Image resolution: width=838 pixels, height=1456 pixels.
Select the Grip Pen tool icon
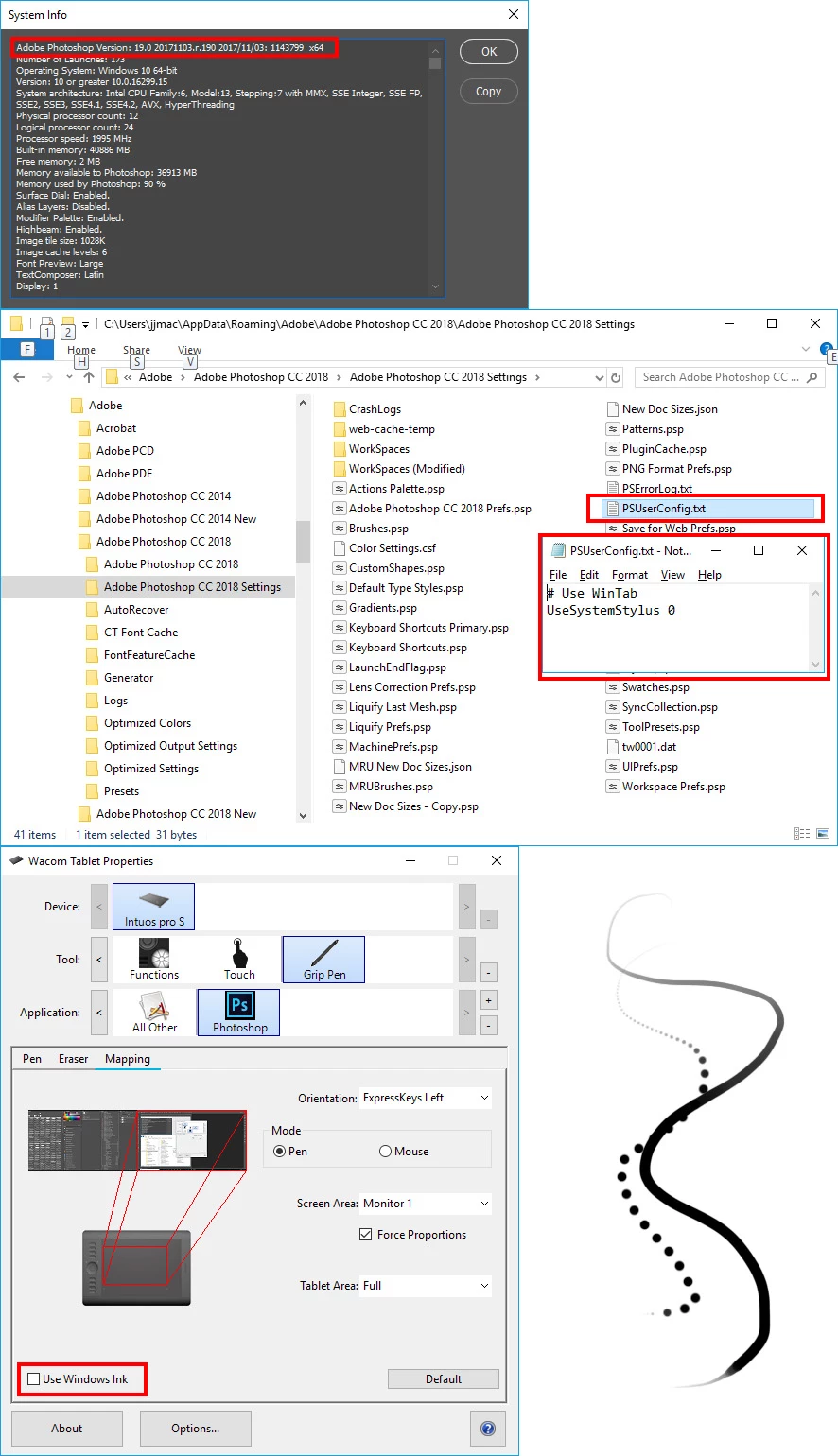coord(323,960)
